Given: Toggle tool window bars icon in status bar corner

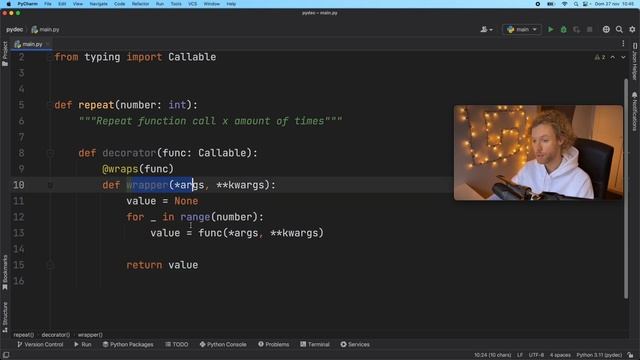Looking at the screenshot, I should (x=6, y=355).
